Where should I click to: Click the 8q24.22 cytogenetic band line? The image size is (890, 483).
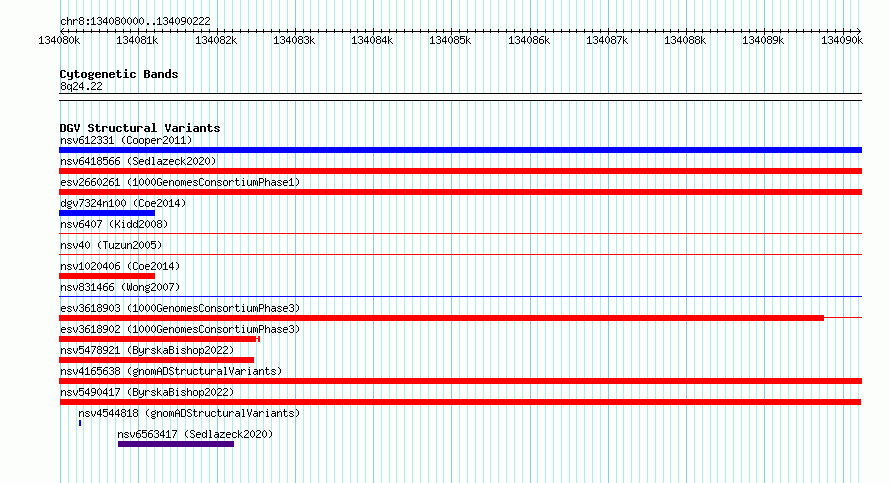(460, 97)
